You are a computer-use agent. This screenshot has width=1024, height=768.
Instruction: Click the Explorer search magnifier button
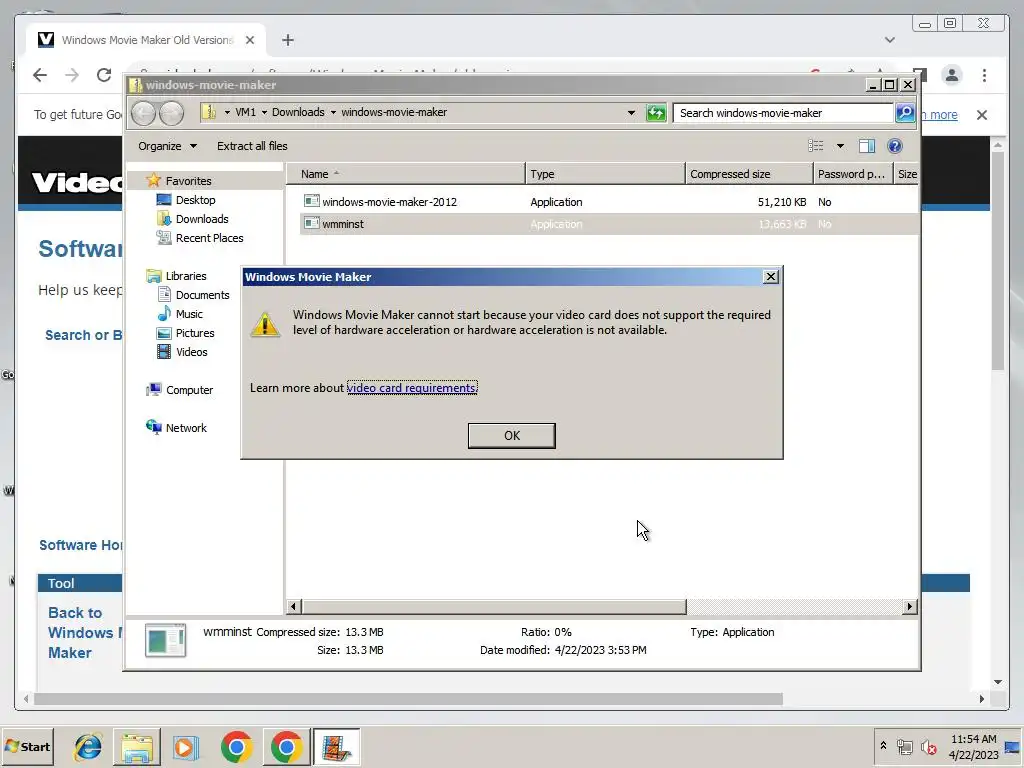coord(904,112)
